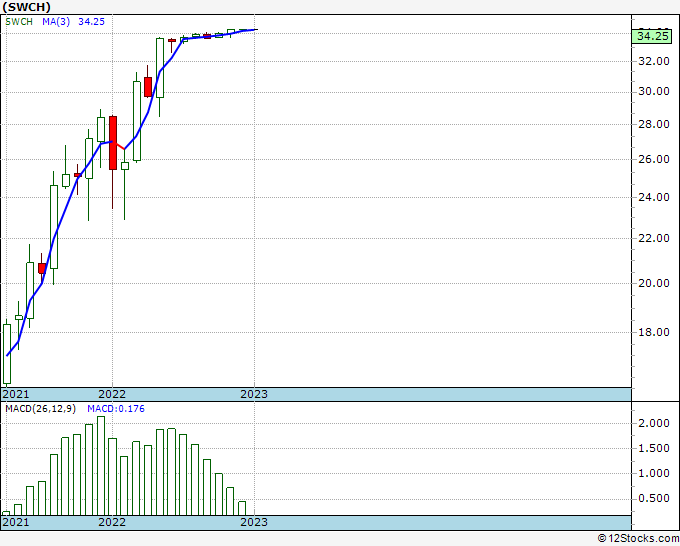The width and height of the screenshot is (680, 546).
Task: Click the 2.000 MACD axis label
Action: click(654, 423)
